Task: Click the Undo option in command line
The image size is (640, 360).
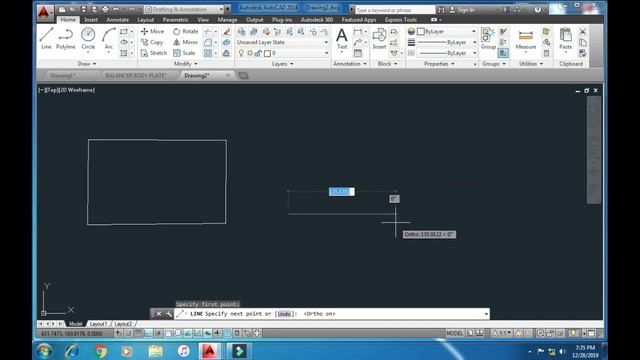Action: (x=284, y=314)
